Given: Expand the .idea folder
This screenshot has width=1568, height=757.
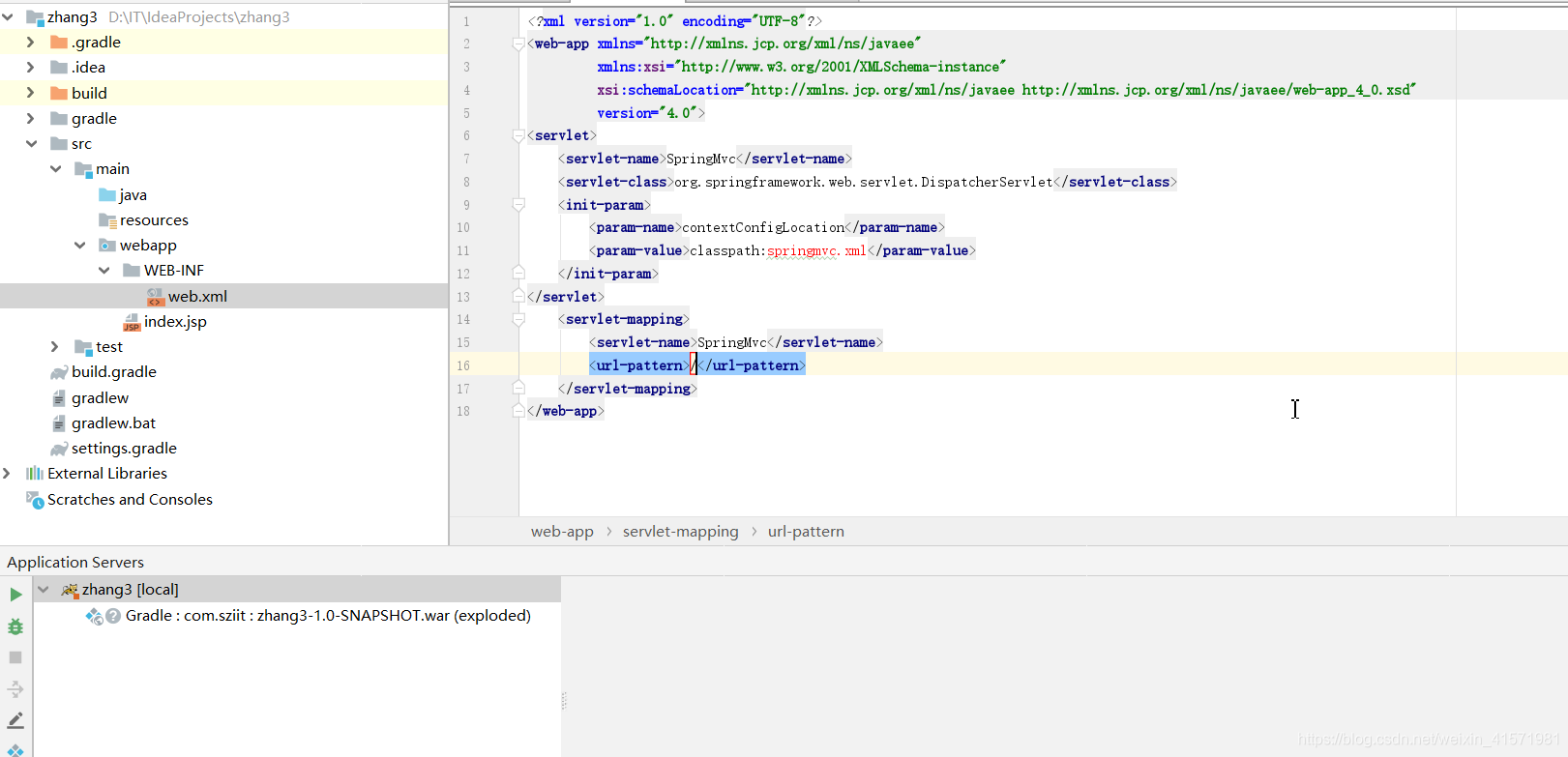Looking at the screenshot, I should (x=31, y=68).
